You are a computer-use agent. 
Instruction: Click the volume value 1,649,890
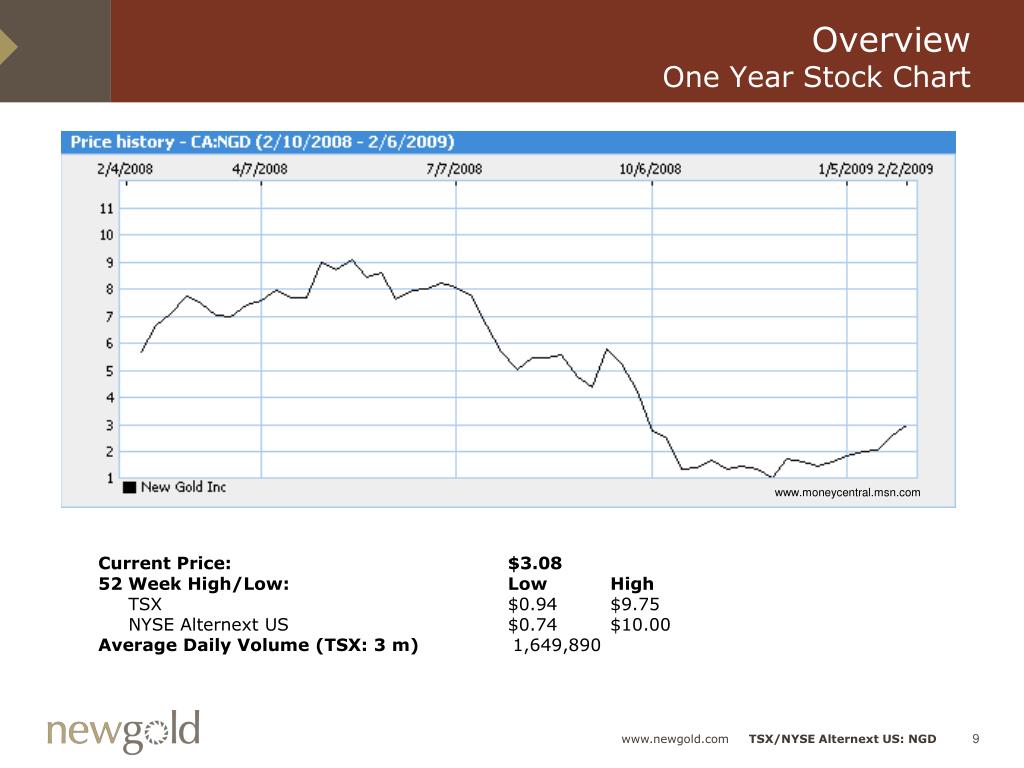(x=556, y=645)
